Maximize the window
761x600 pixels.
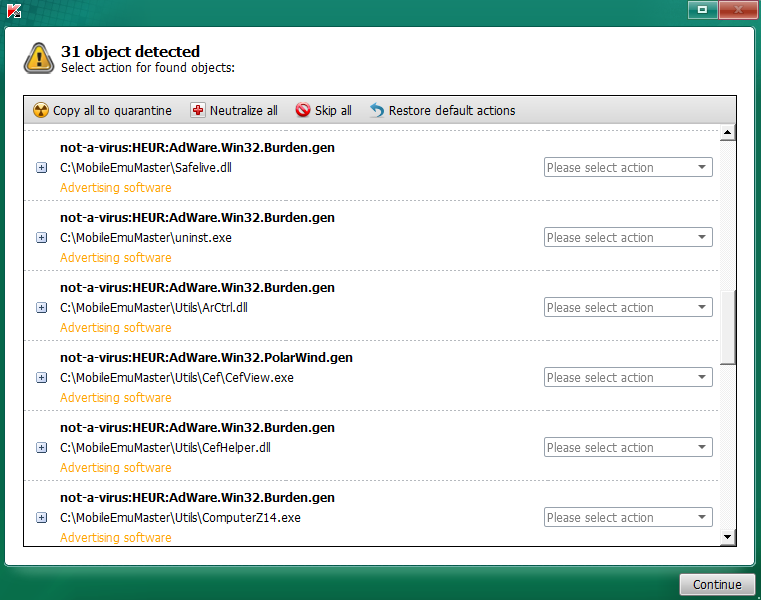[702, 10]
